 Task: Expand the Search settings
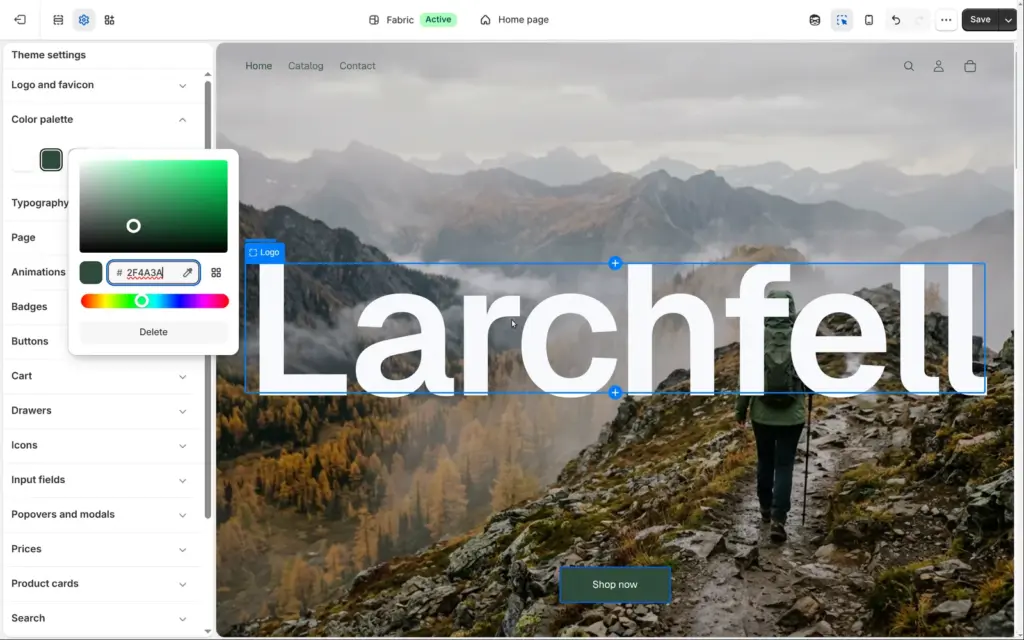coord(99,618)
